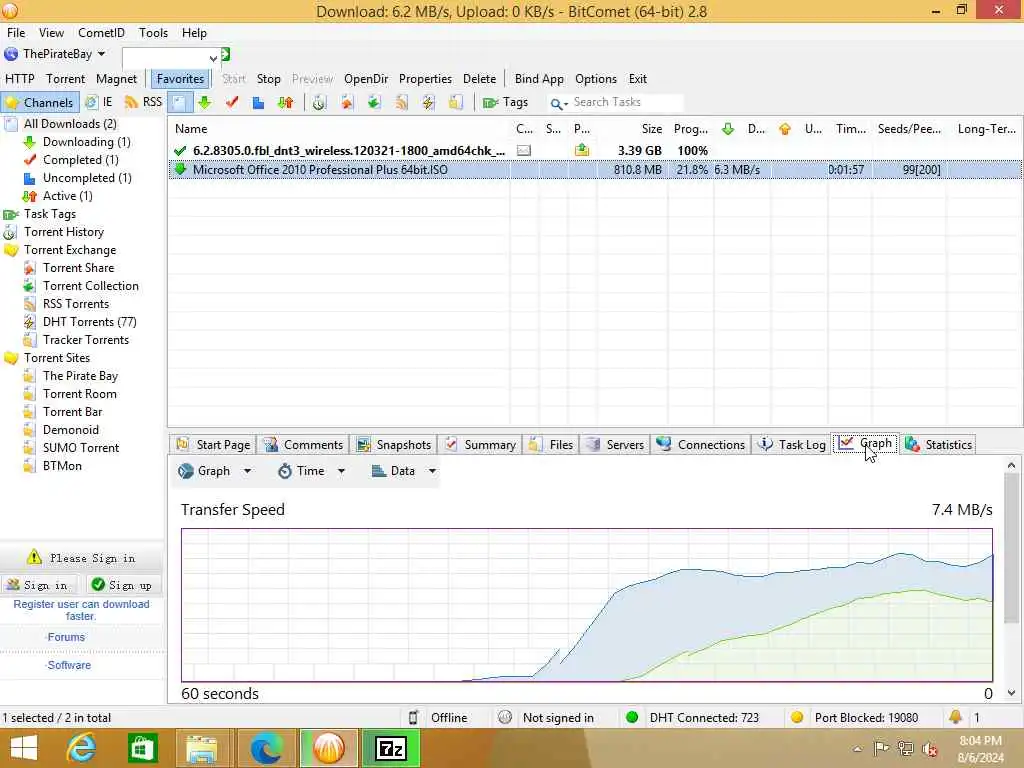This screenshot has width=1024, height=768.
Task: Click the download speed arrow column header
Action: click(x=728, y=129)
